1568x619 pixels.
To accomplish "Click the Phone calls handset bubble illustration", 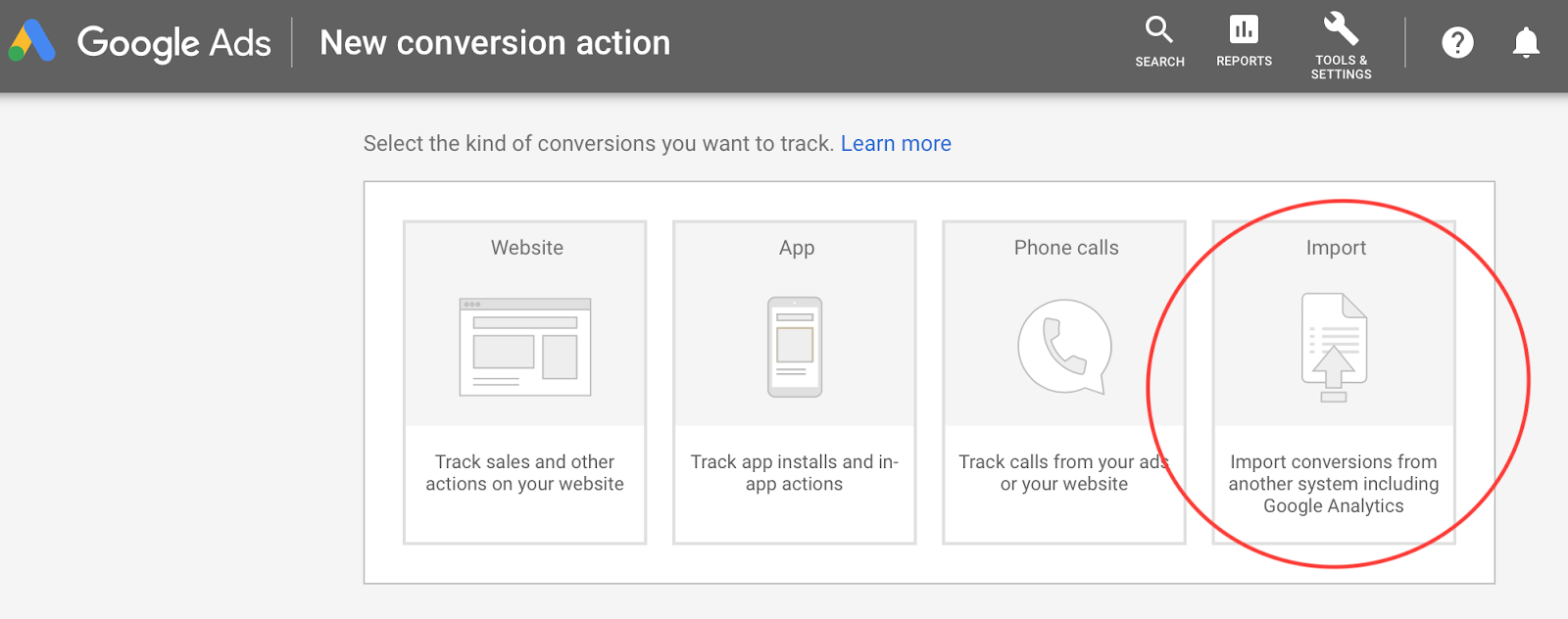I will coord(1064,347).
